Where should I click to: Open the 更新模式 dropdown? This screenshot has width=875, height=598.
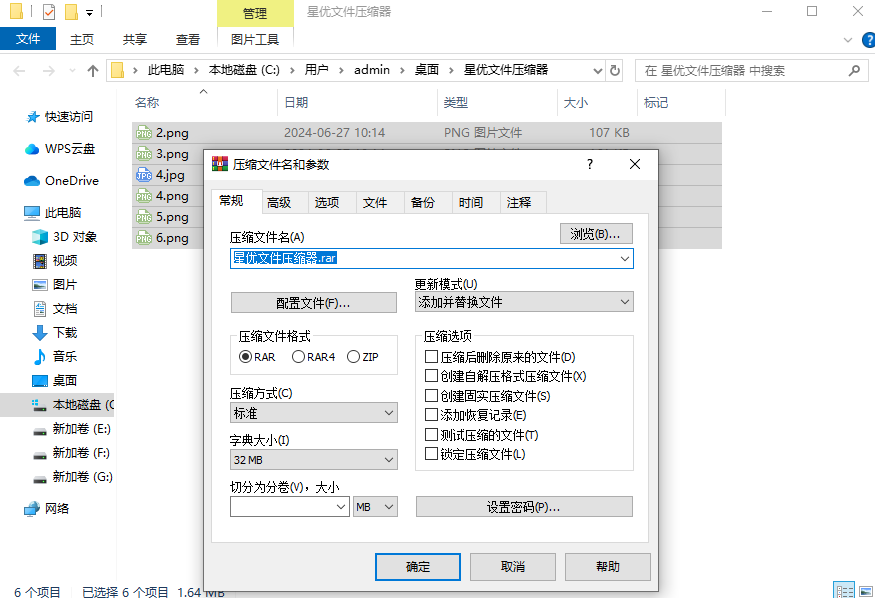[525, 302]
